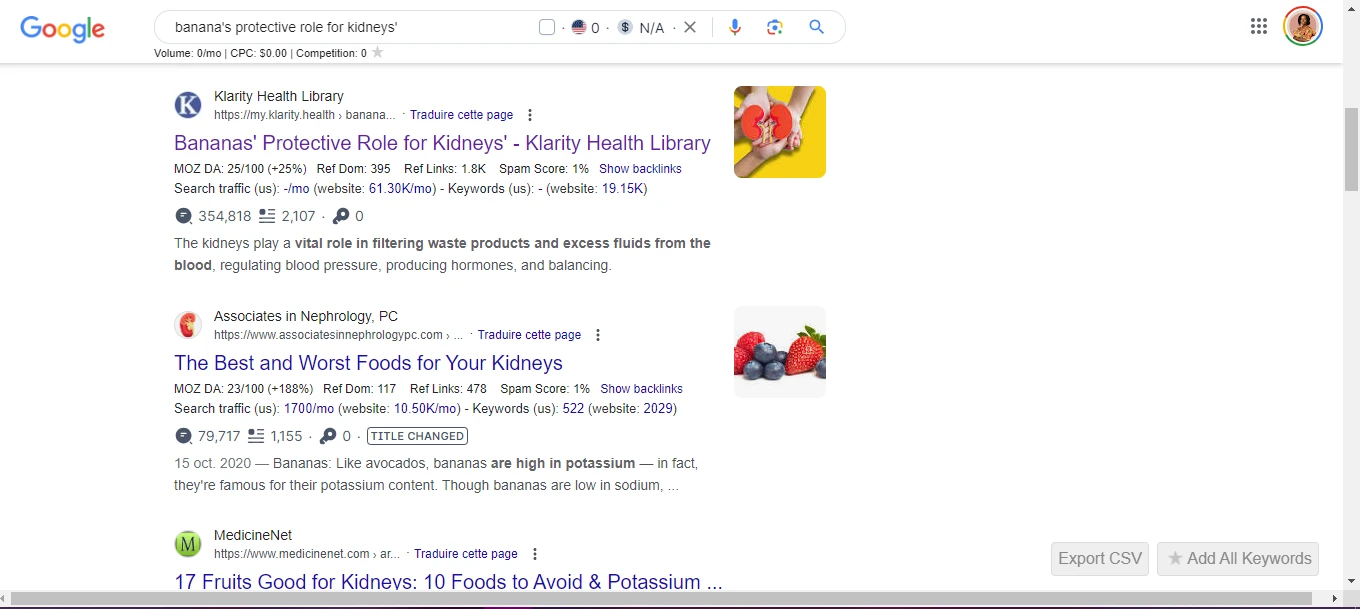Click the list icon beside 1,155
The image size is (1360, 609).
click(x=256, y=436)
